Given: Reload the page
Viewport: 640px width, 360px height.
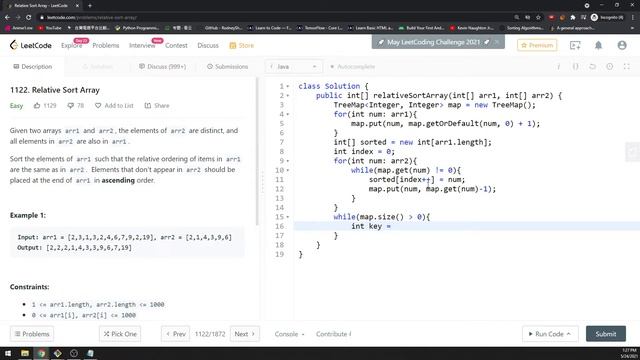Looking at the screenshot, I should pos(29,18).
